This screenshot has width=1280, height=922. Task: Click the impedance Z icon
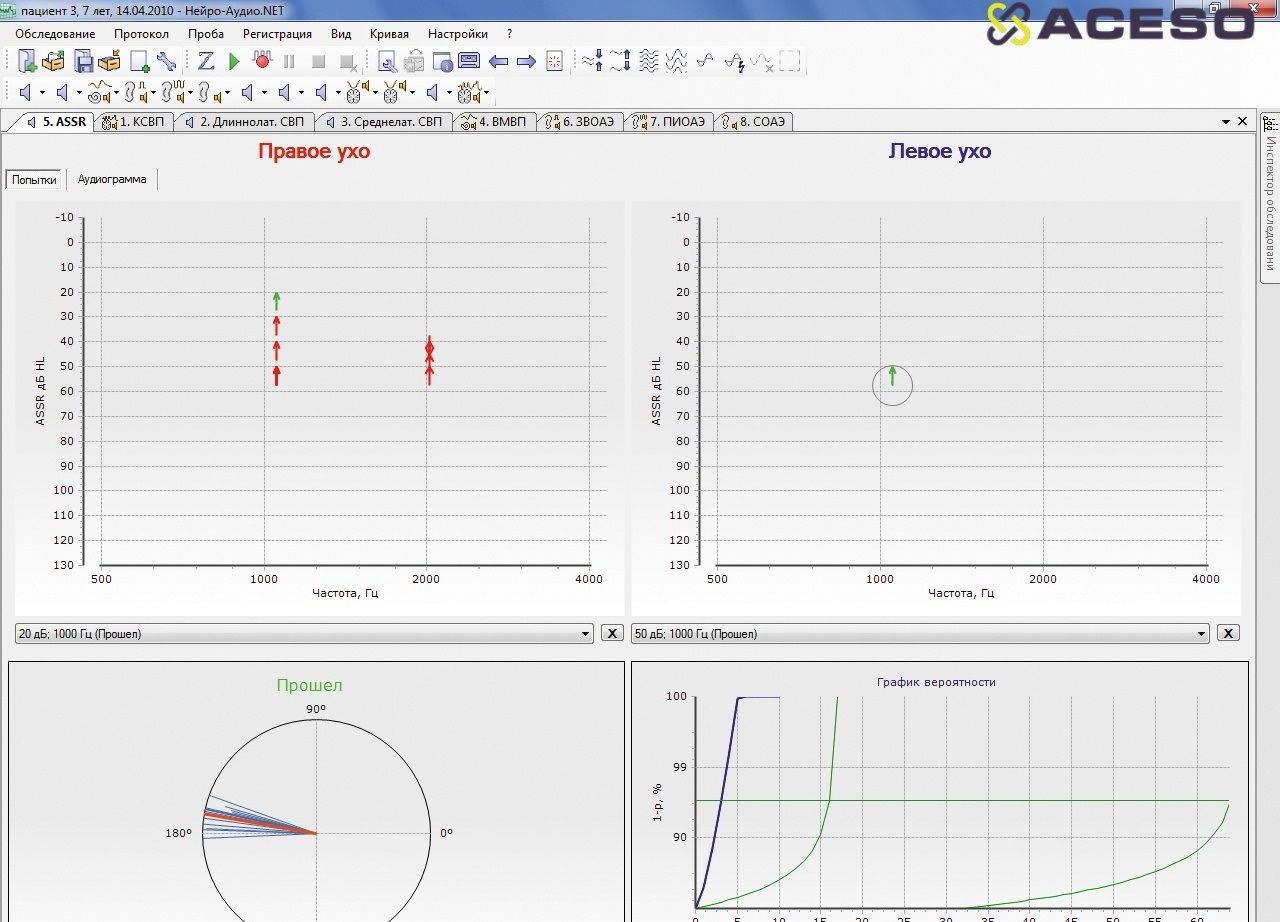206,62
